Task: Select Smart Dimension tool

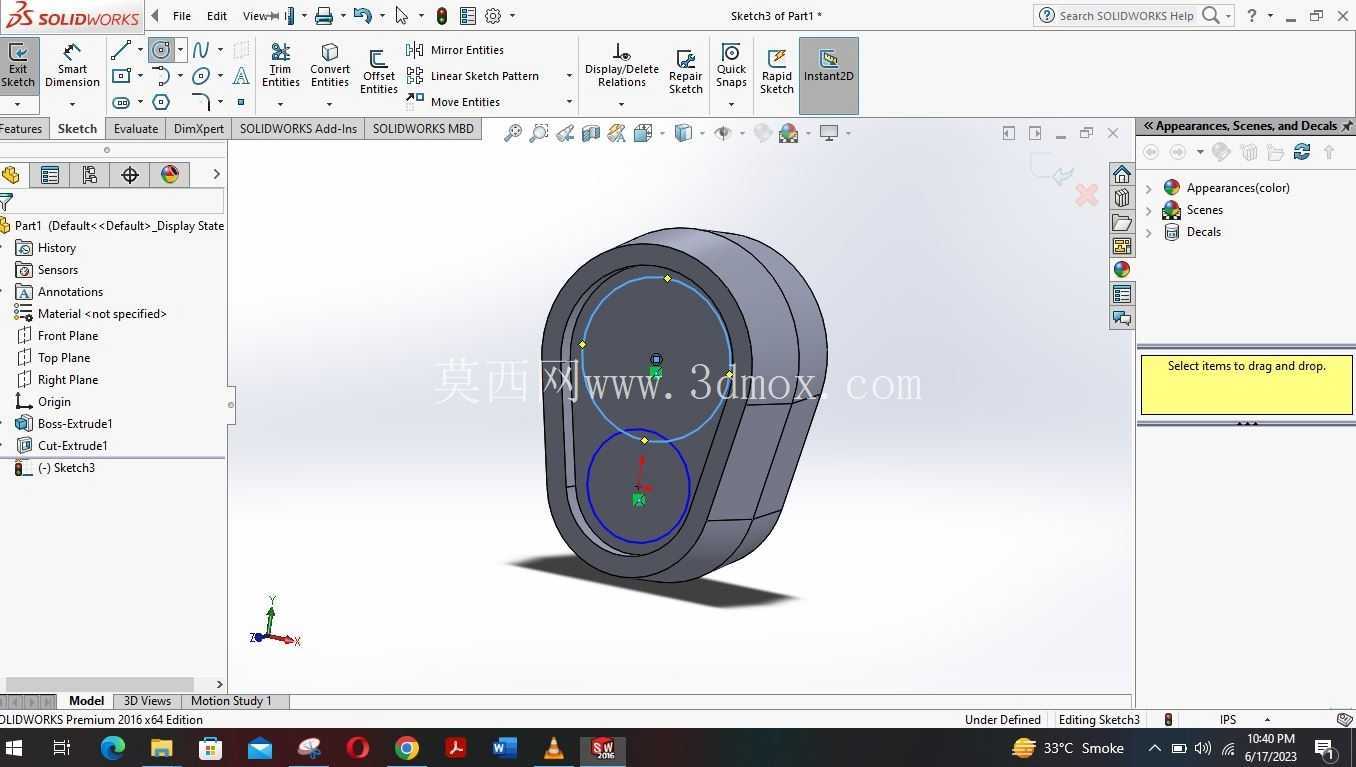Action: [x=72, y=66]
